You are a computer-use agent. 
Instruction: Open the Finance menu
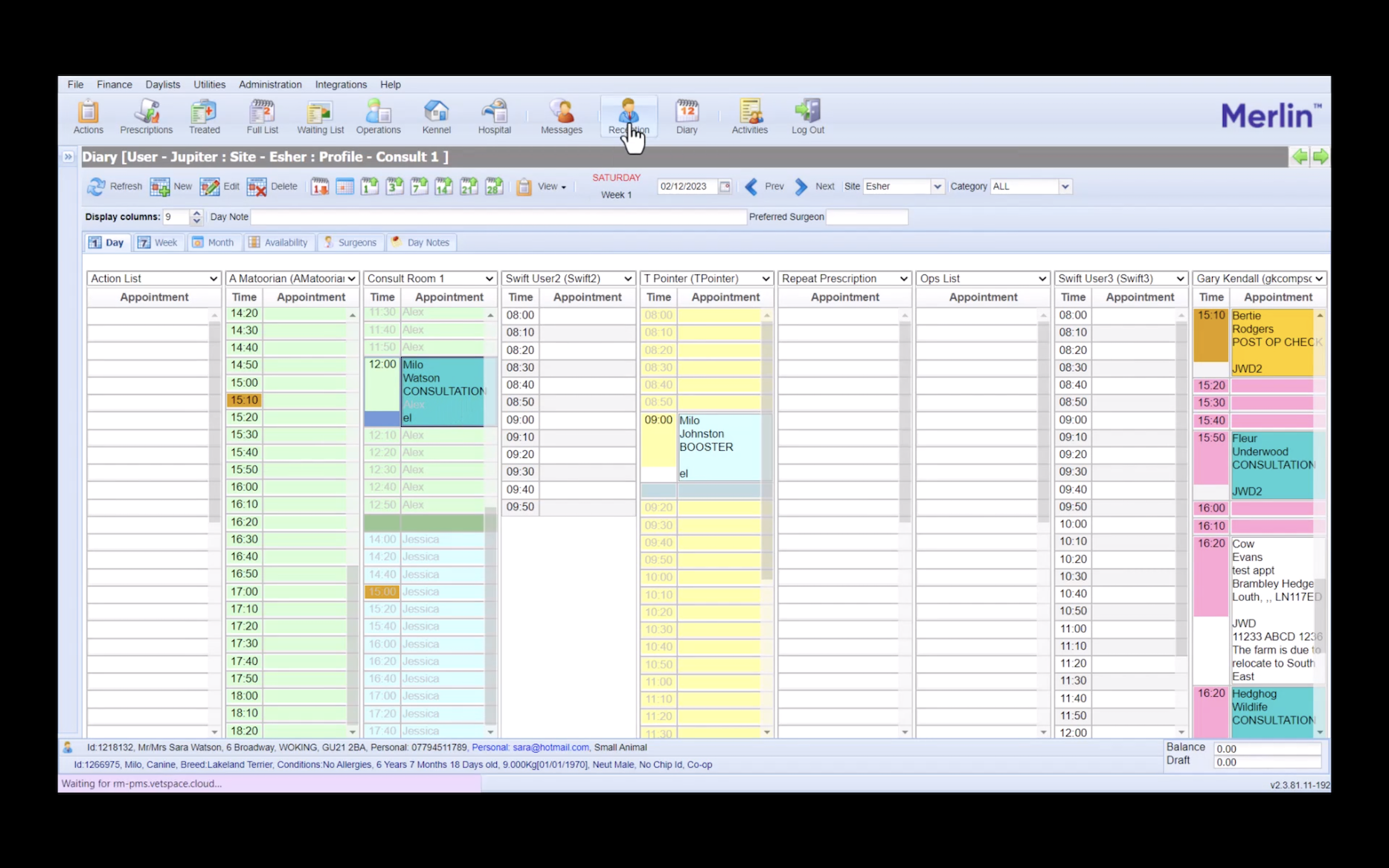[114, 85]
